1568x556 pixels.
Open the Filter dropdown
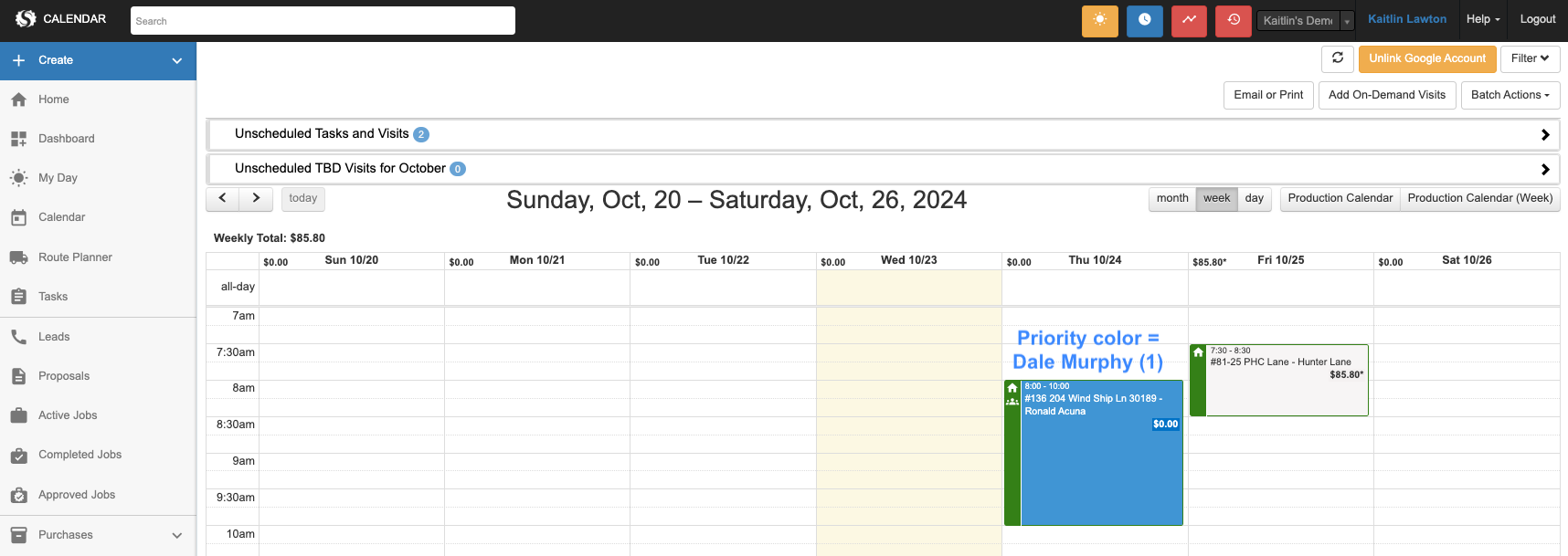(1530, 58)
